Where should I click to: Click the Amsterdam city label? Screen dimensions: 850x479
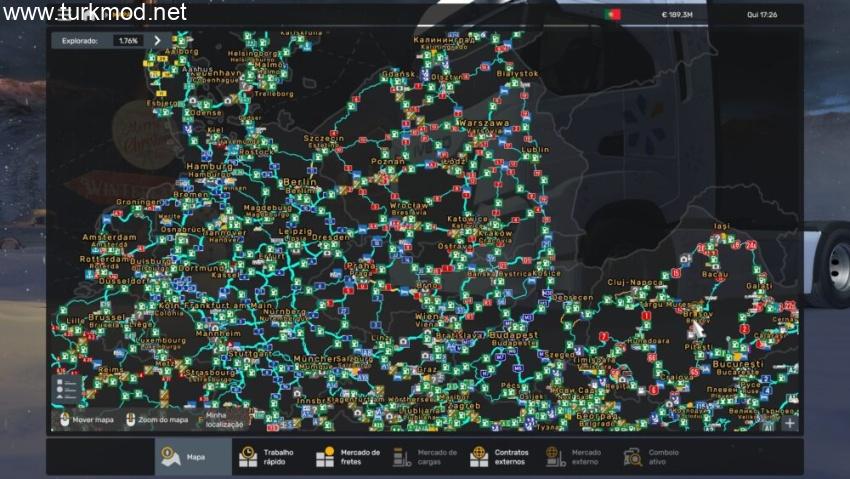point(110,237)
